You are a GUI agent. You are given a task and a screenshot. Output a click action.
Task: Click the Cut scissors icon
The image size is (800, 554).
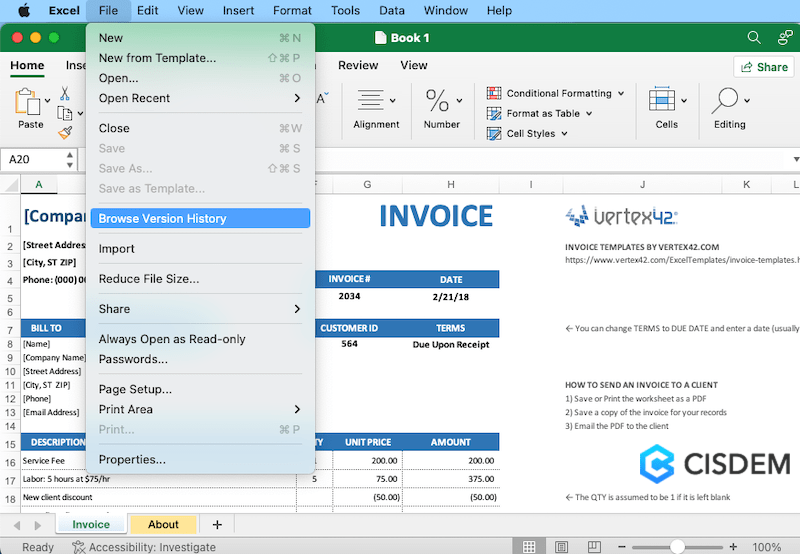pyautogui.click(x=64, y=93)
